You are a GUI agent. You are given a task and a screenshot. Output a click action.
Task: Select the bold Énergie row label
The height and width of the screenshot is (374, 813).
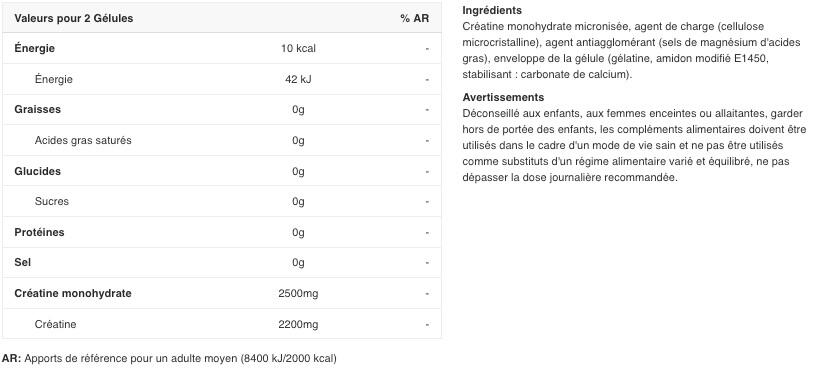click(x=35, y=48)
